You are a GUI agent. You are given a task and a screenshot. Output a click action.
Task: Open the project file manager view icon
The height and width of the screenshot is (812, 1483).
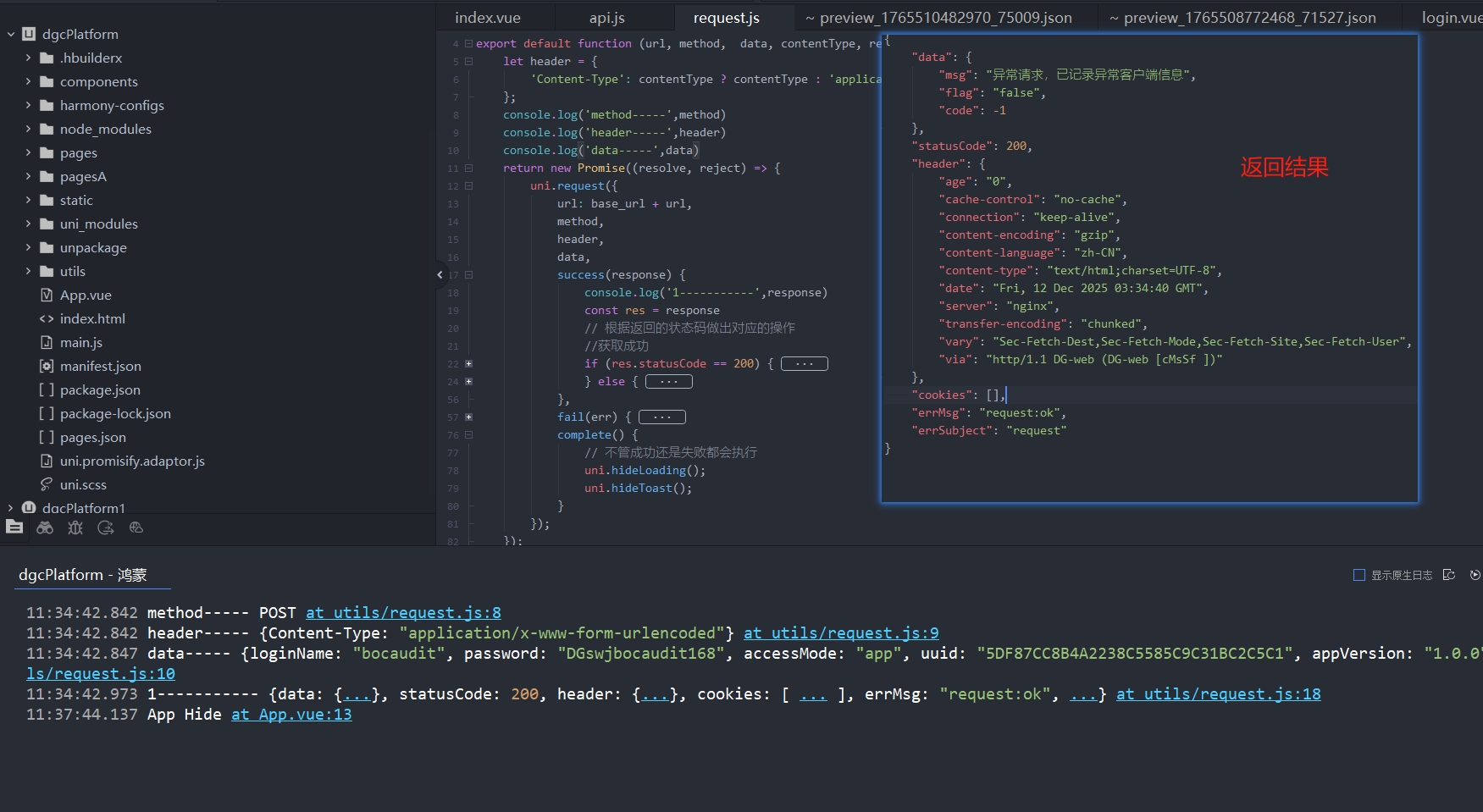14,528
